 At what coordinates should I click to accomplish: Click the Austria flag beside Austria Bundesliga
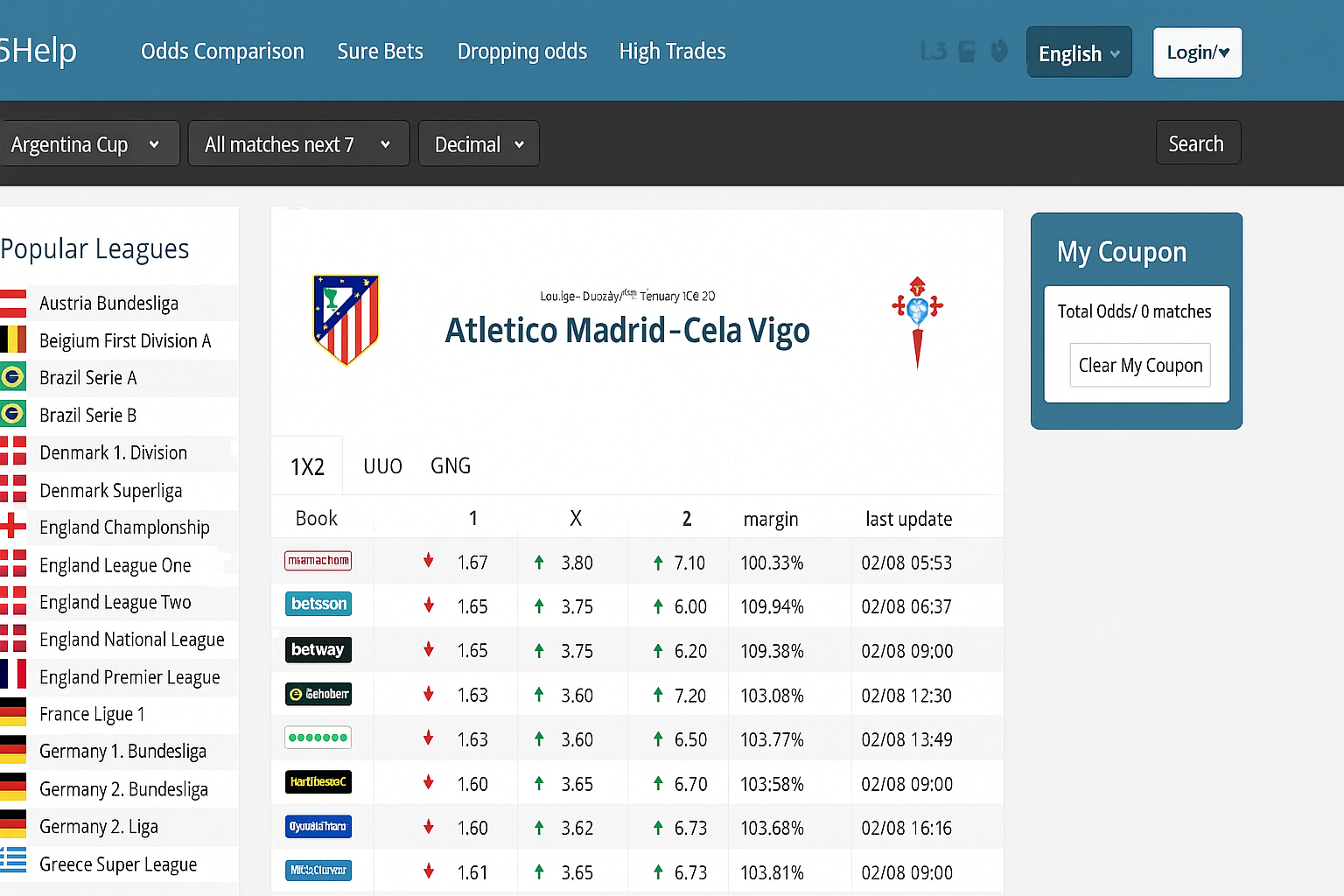click(x=13, y=303)
